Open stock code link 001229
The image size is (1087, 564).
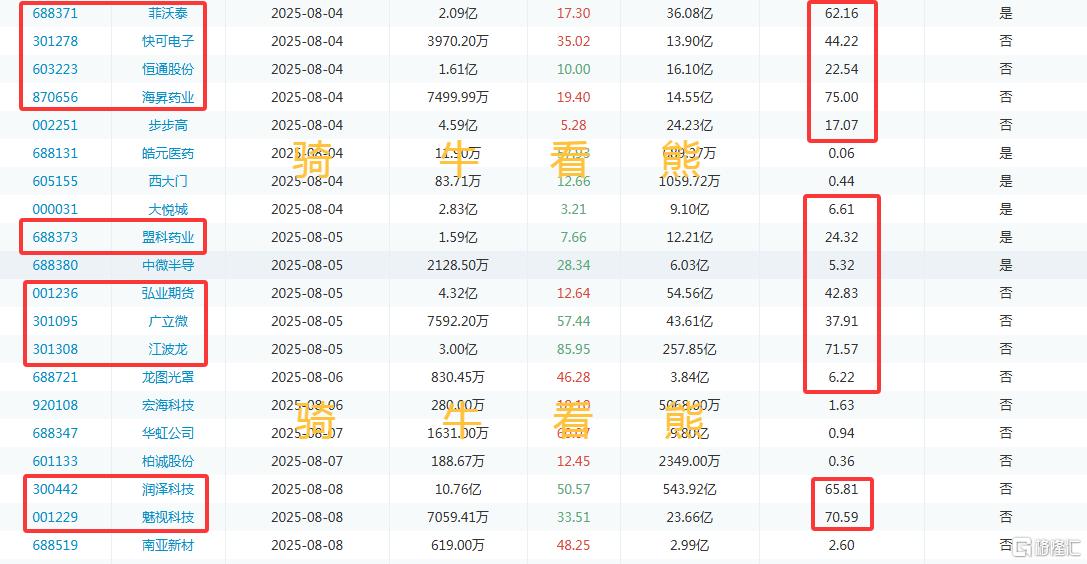tap(55, 517)
